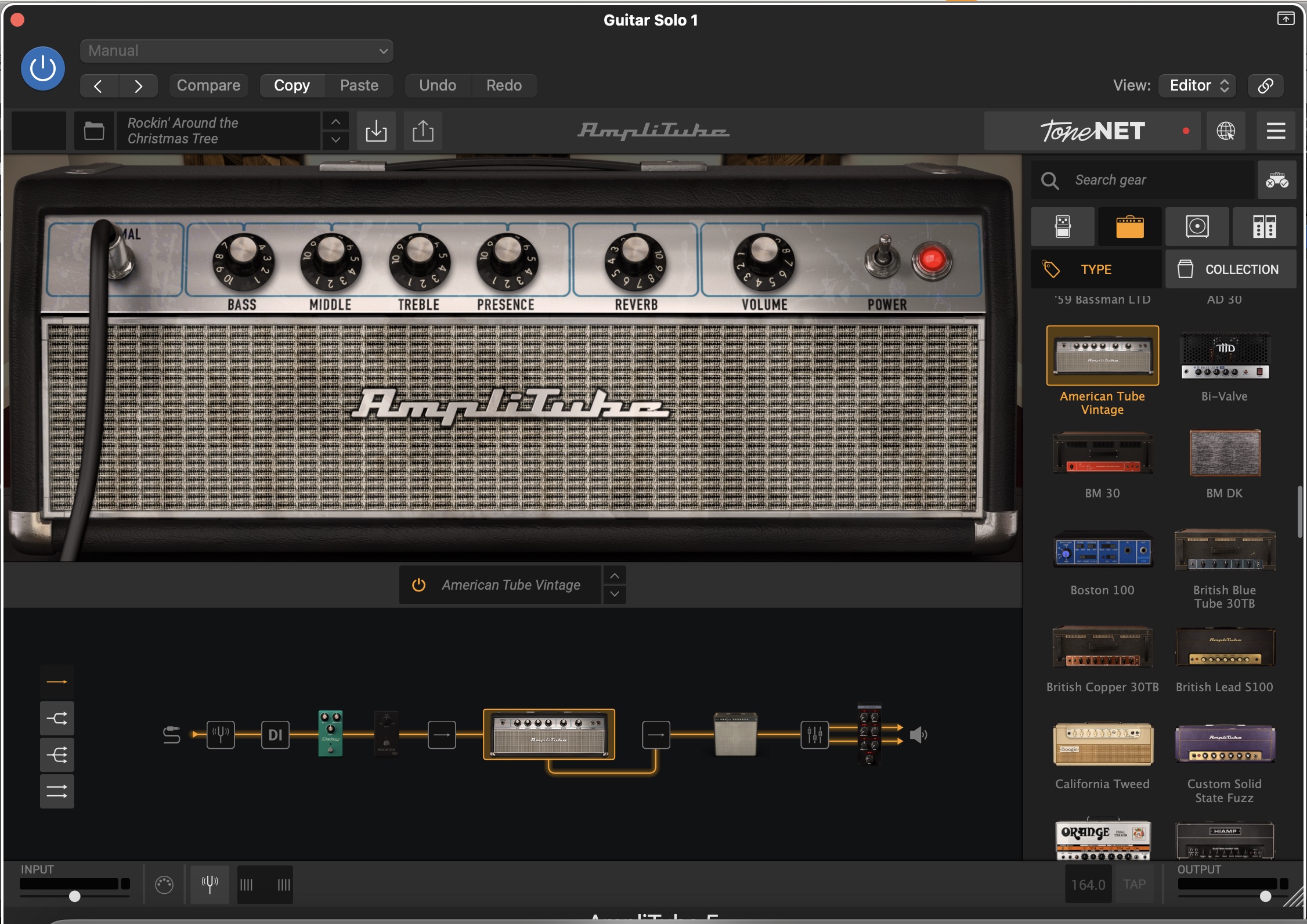Screen dimensions: 1307x924
Task: Select the stomp pedal gear category
Action: [1063, 227]
